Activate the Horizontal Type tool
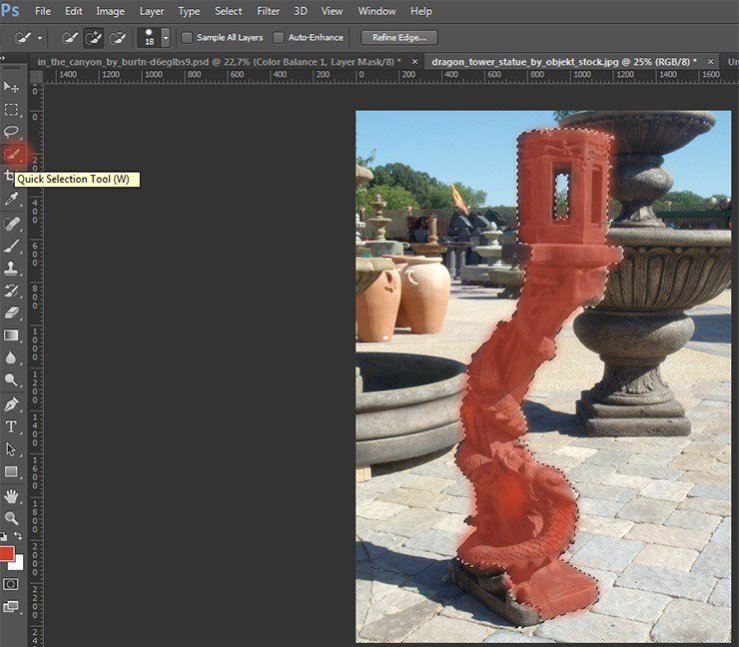 pyautogui.click(x=12, y=427)
